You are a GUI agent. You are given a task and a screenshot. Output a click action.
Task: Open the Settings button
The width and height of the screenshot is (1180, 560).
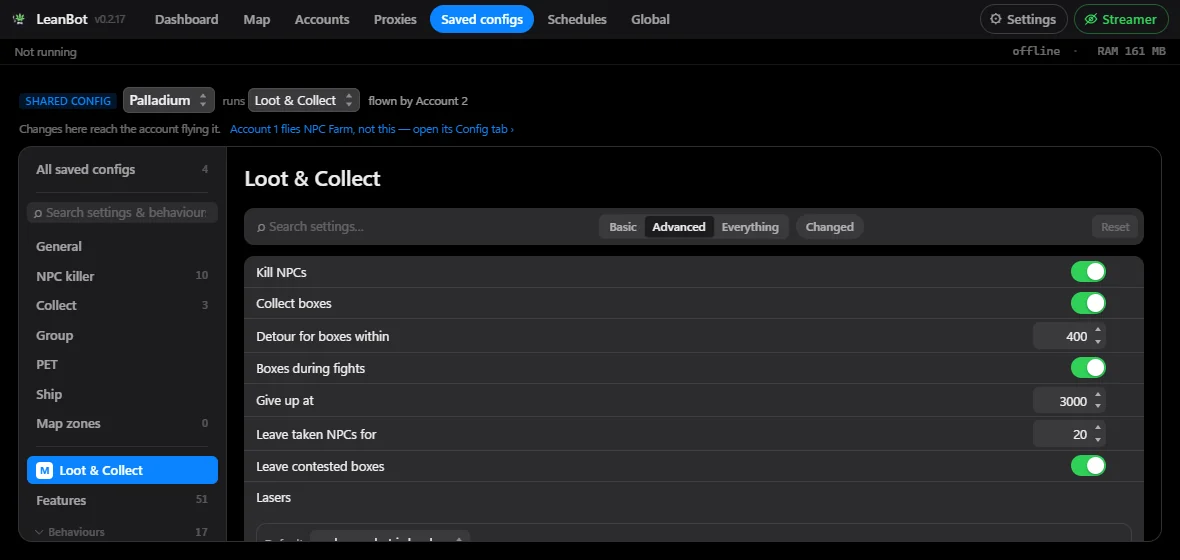point(1023,20)
